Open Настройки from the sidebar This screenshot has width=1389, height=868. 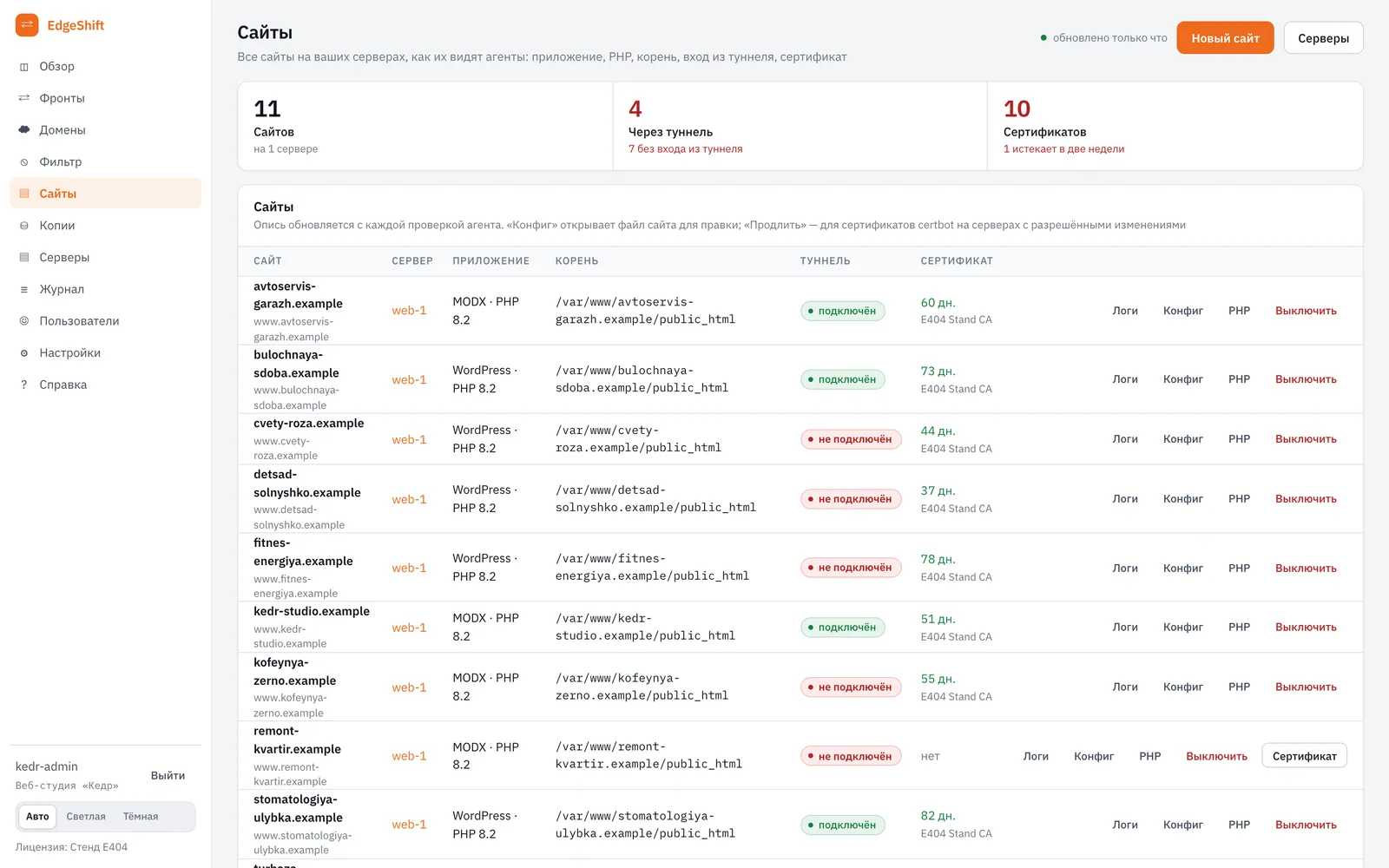(x=105, y=353)
